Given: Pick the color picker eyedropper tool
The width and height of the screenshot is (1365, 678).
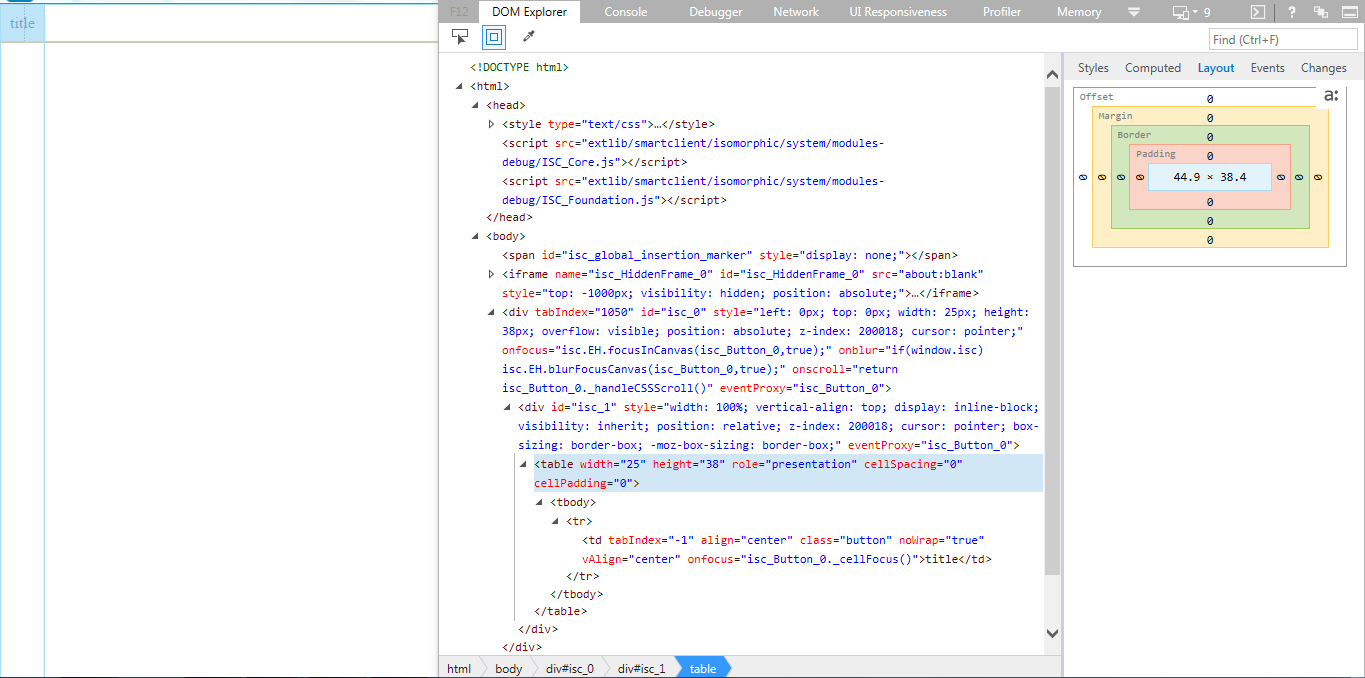Looking at the screenshot, I should (528, 37).
